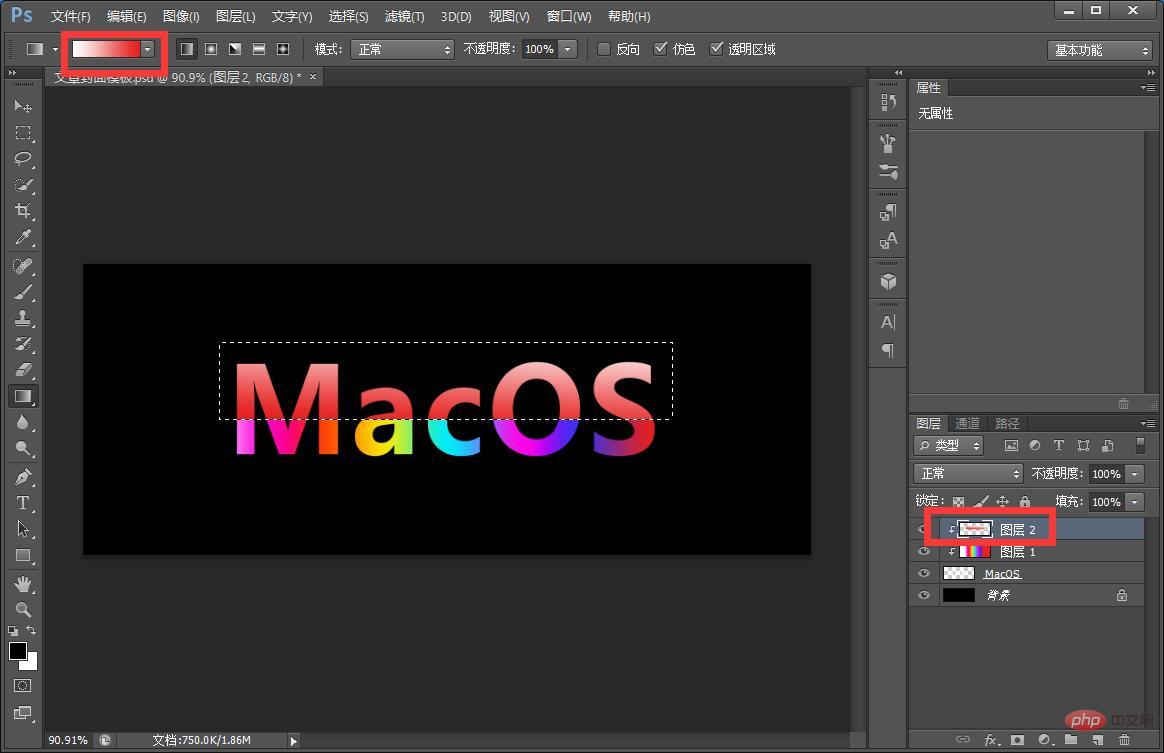Delete layer with Layers panel trash icon

[1124, 740]
